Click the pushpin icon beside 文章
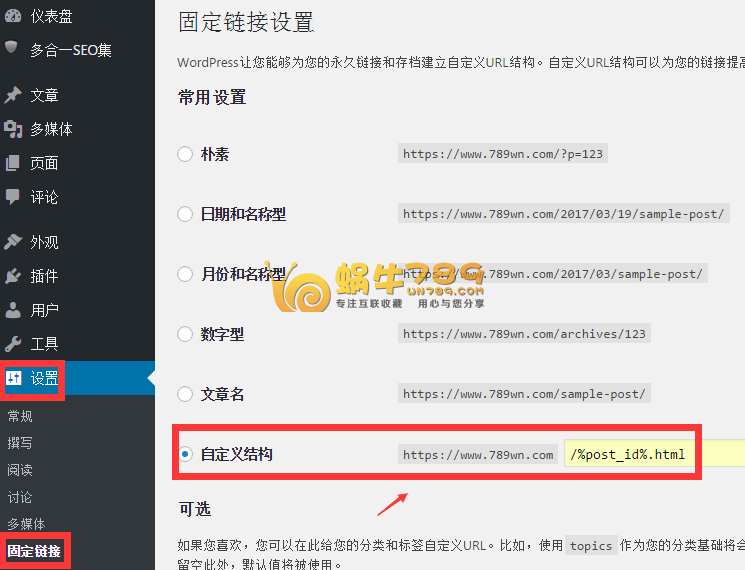This screenshot has width=745, height=570. tap(13, 95)
